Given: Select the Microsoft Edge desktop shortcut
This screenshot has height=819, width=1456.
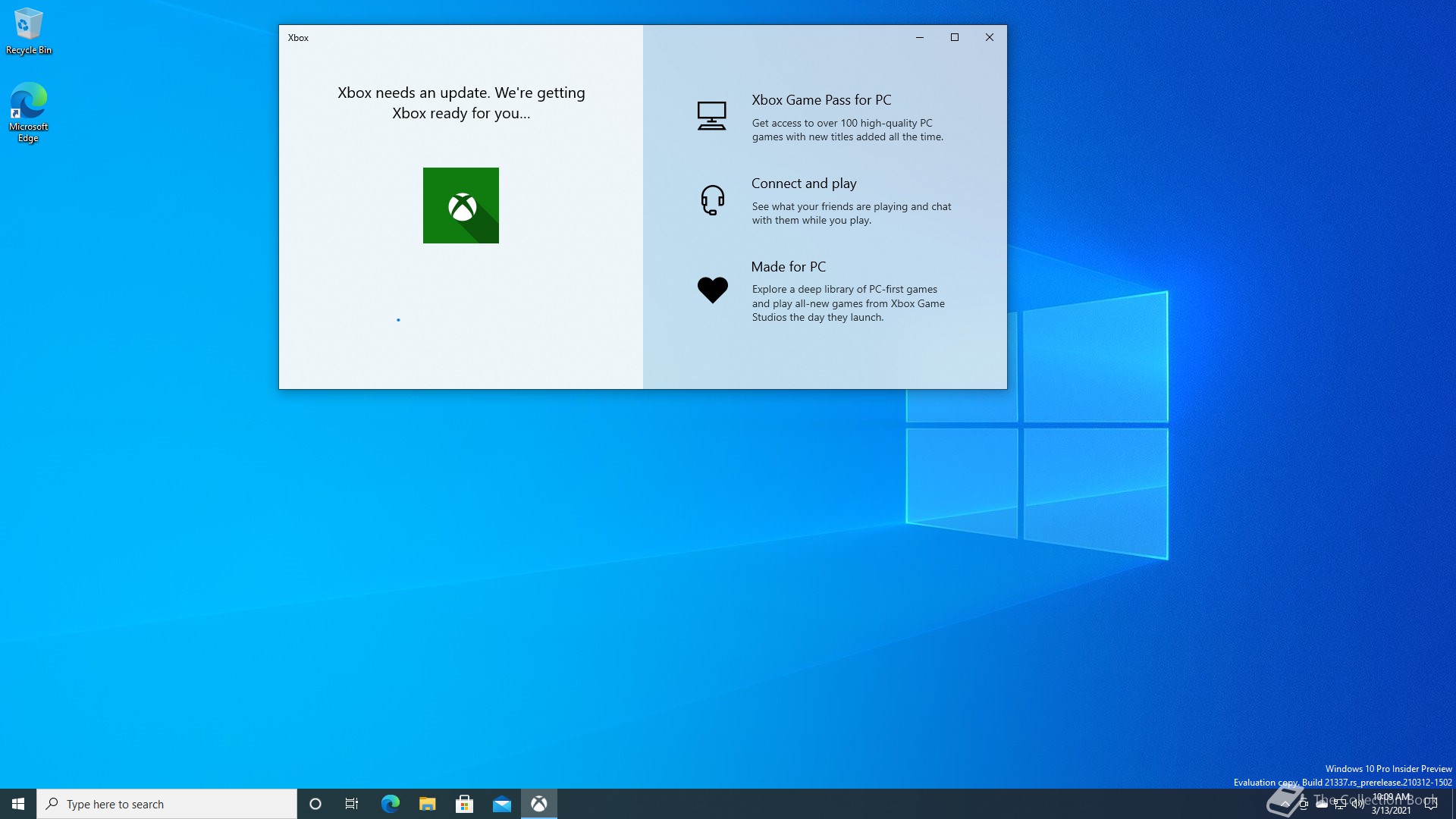Looking at the screenshot, I should 29,112.
